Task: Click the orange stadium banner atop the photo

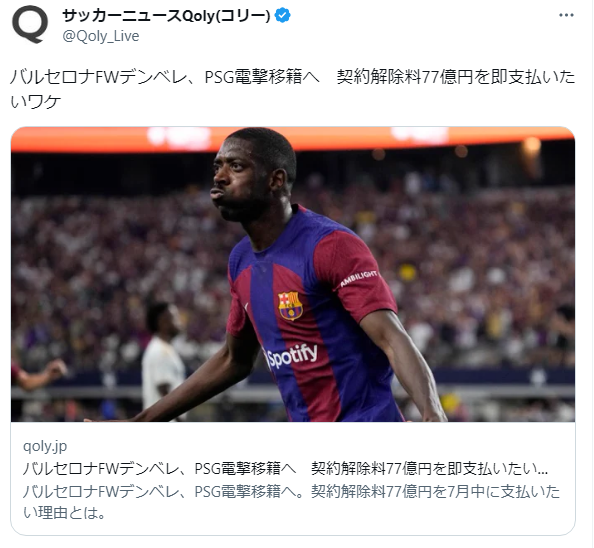Action: pos(293,139)
